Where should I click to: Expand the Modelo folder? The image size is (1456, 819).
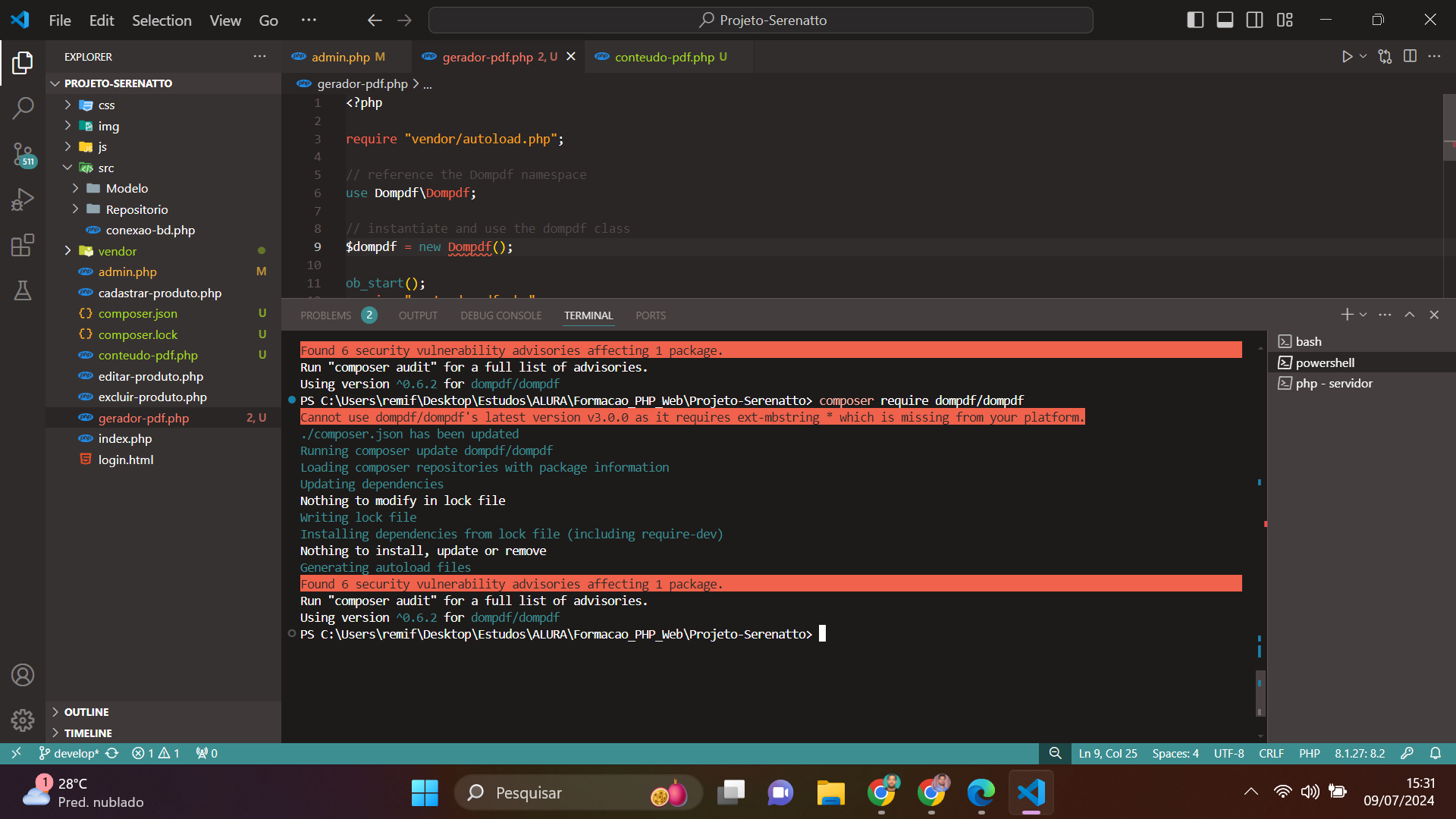pos(163,188)
